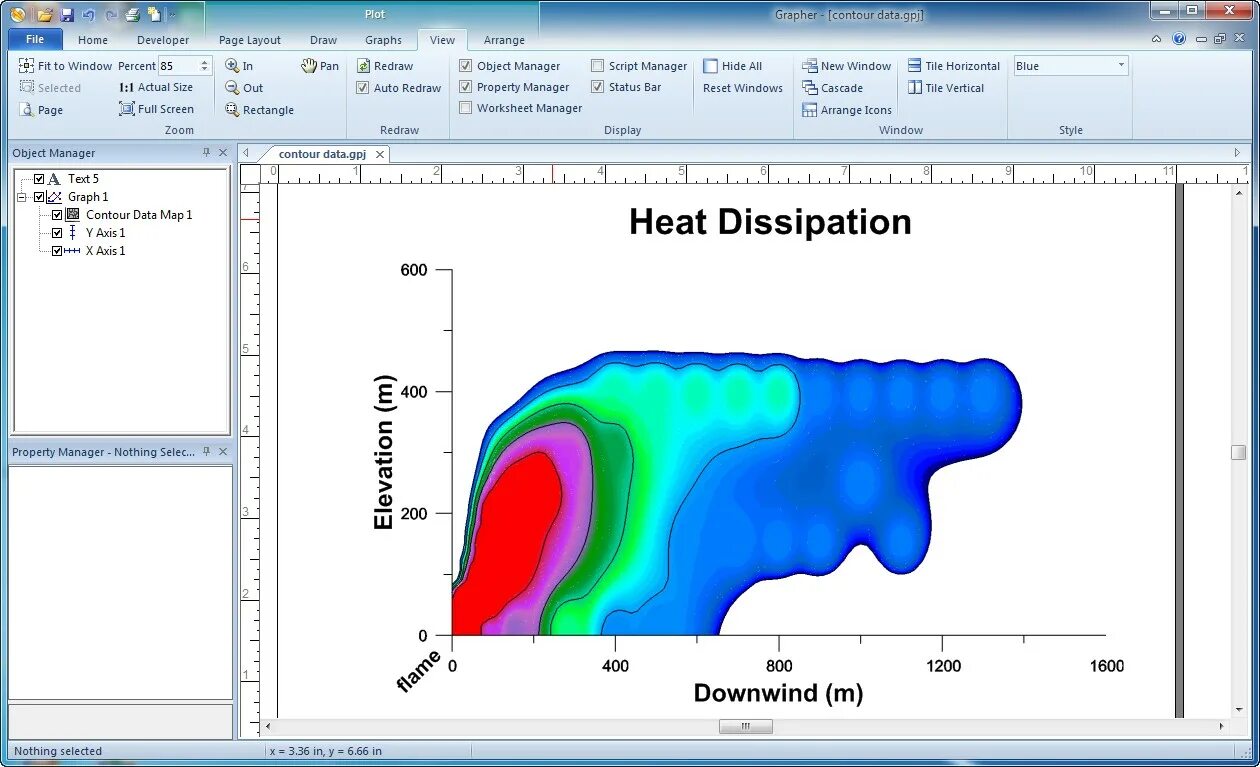1260x767 pixels.
Task: Minimize the ribbon with the caret arrow
Action: click(1157, 40)
